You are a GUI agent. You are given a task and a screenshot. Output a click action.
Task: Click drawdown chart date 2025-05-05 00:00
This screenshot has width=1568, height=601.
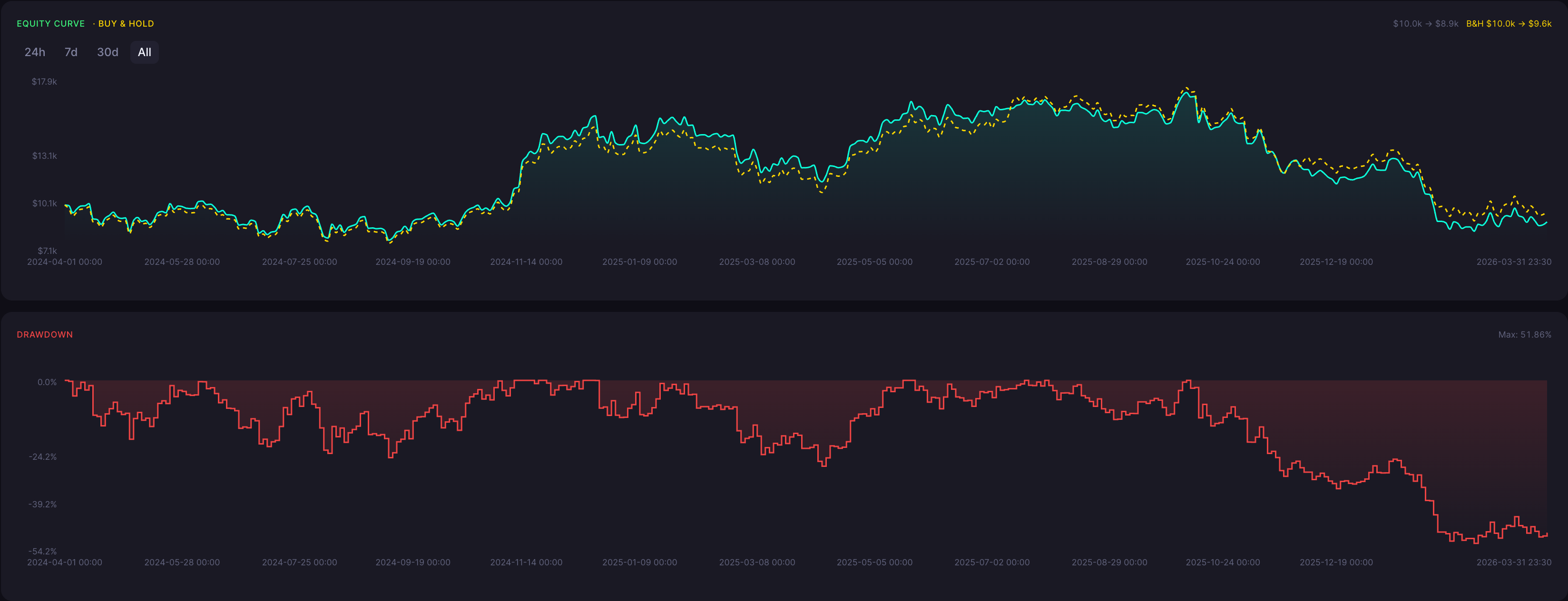pos(875,562)
